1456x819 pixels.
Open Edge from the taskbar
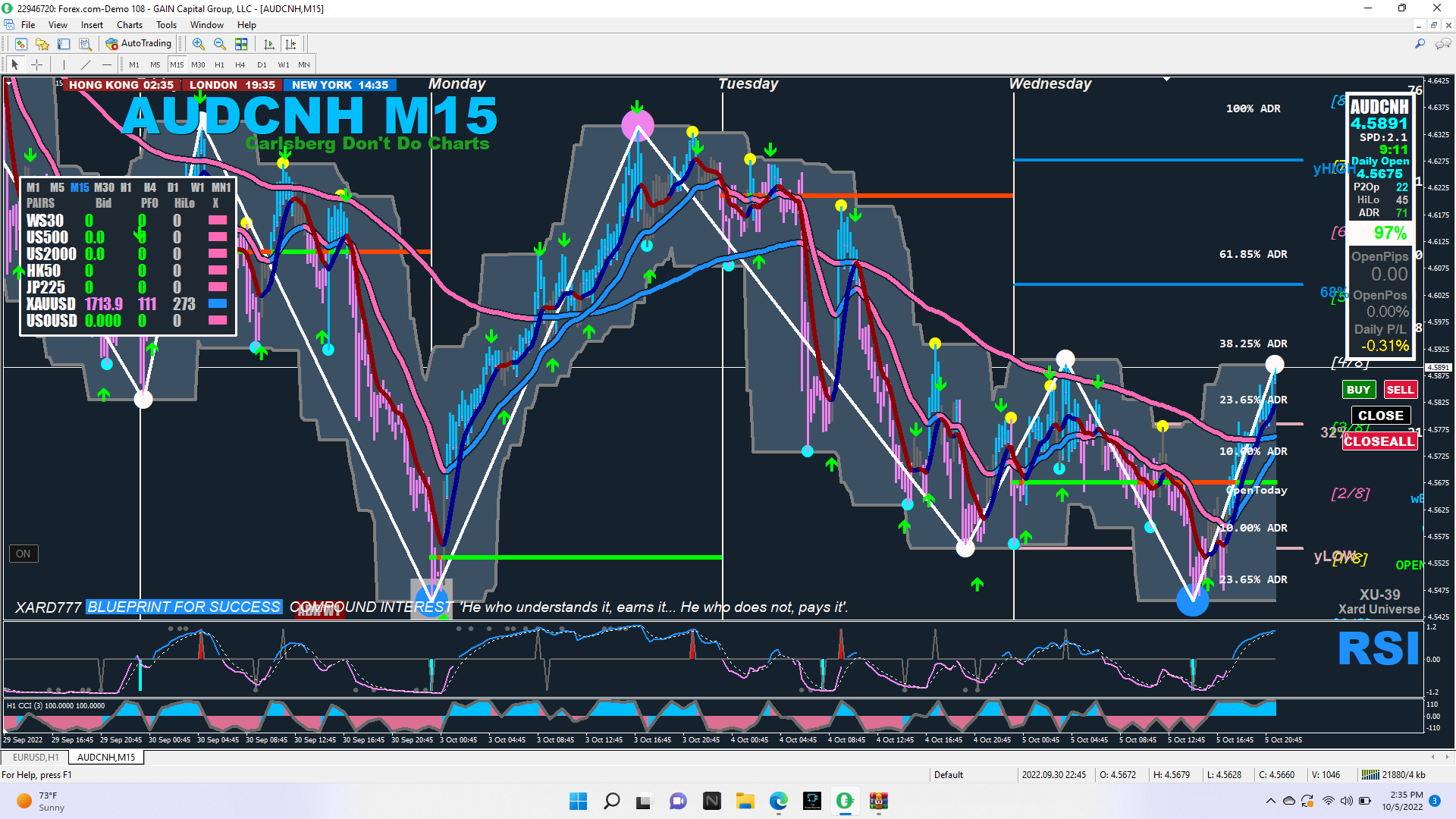pos(778,801)
